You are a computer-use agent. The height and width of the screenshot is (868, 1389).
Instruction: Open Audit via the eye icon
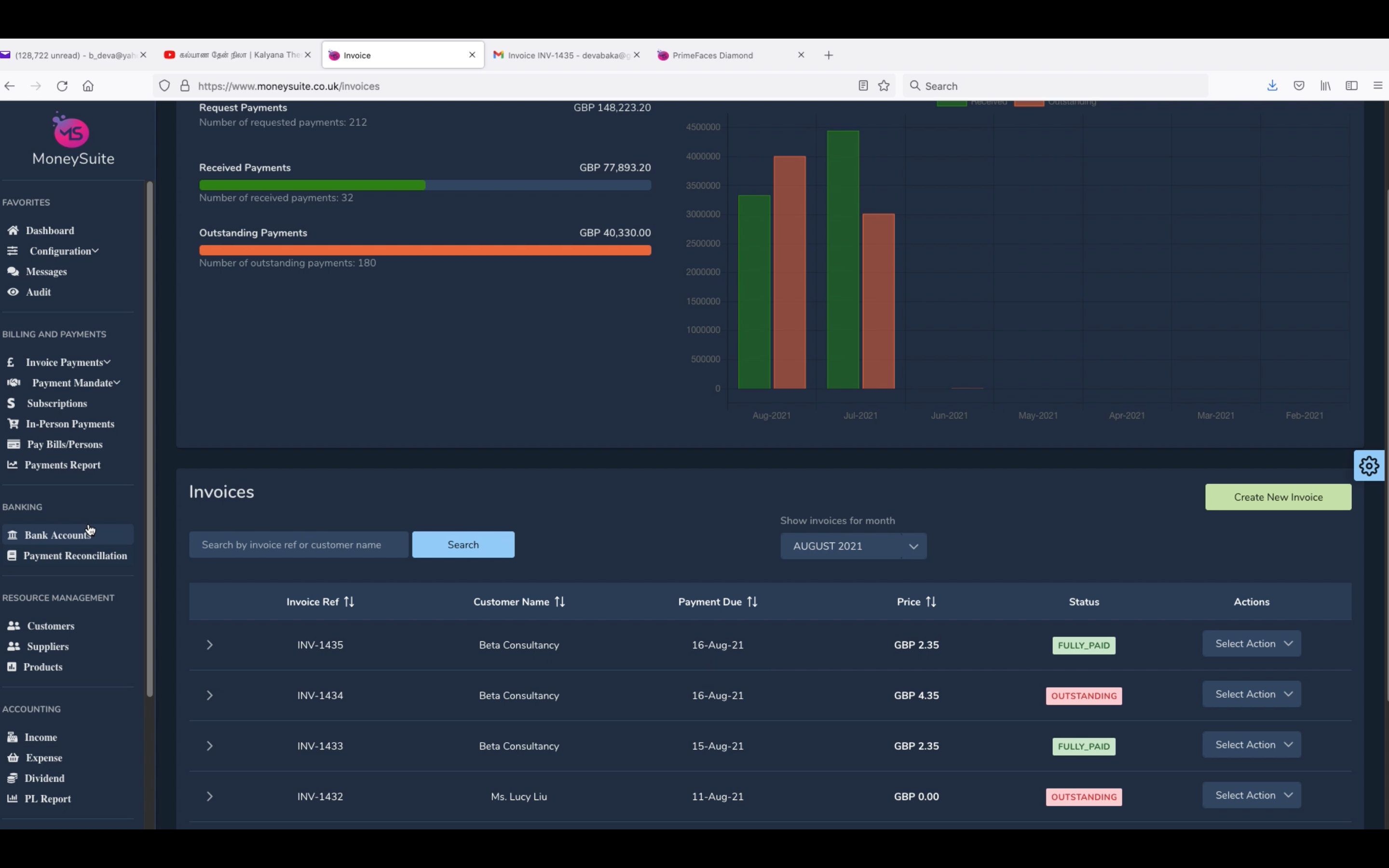13,292
